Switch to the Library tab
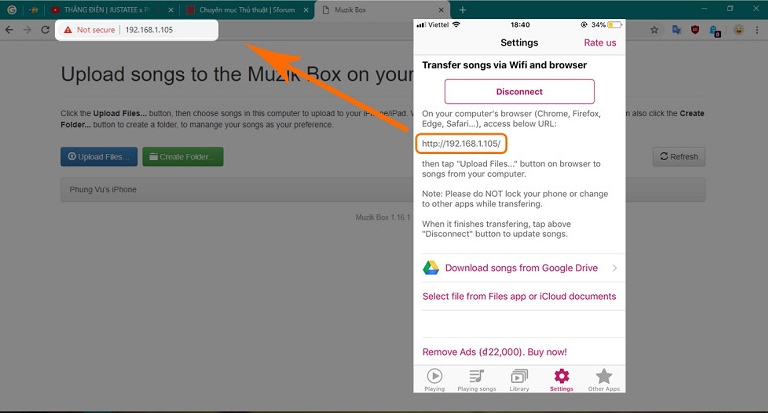 [519, 379]
